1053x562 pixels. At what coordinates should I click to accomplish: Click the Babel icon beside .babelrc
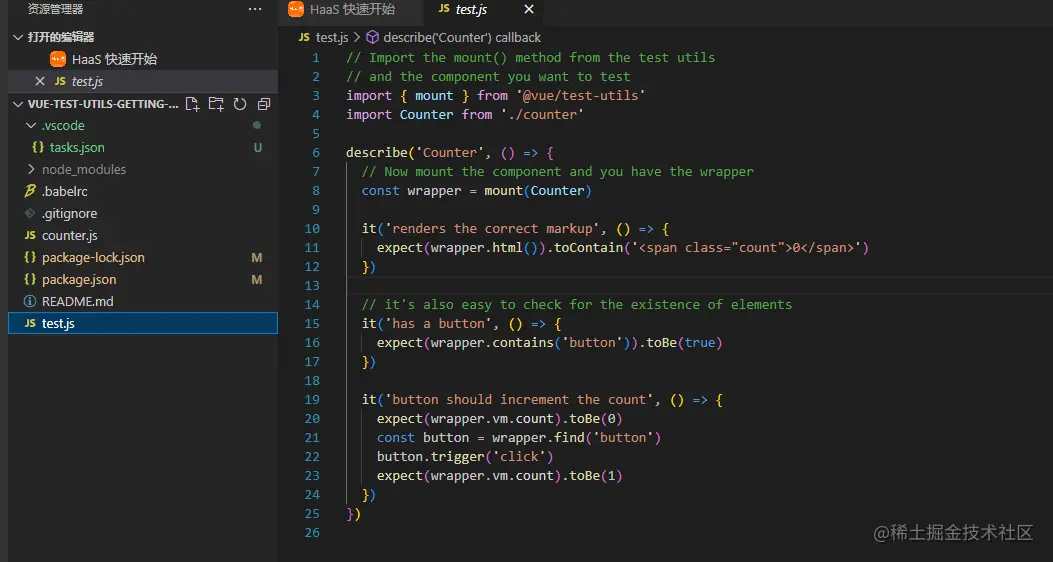(x=30, y=191)
